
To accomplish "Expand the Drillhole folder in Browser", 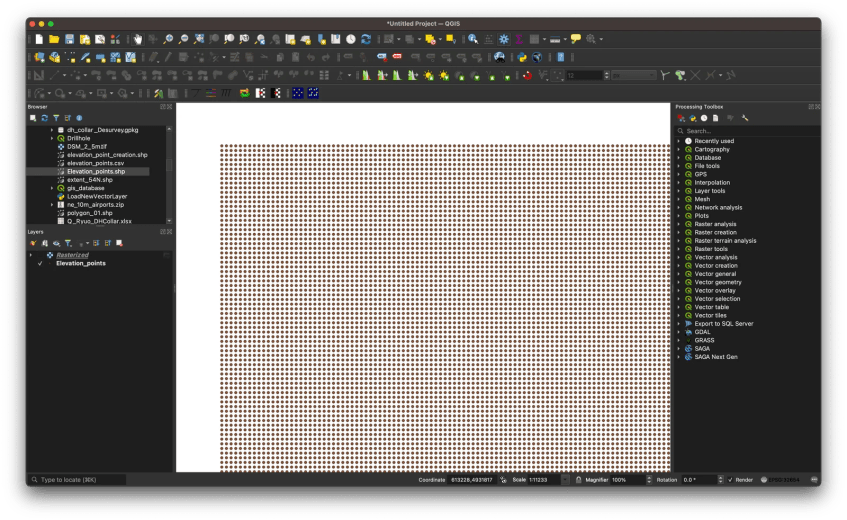I will [52, 138].
